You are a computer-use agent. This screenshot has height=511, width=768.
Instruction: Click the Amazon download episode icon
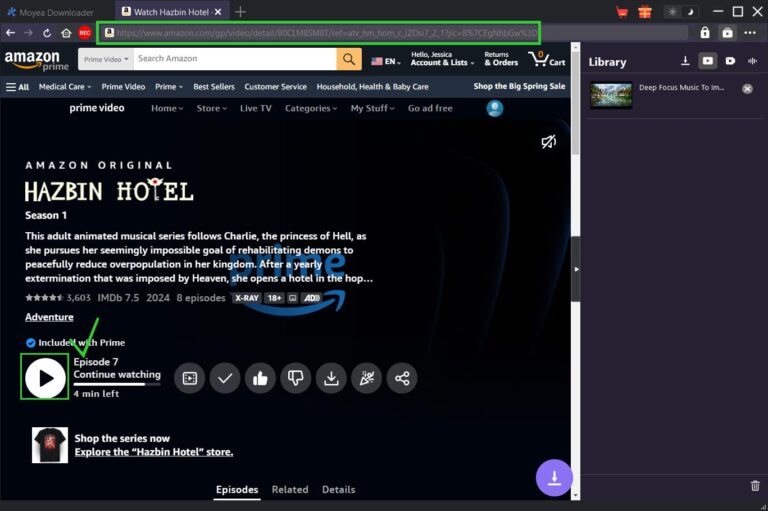tap(330, 377)
